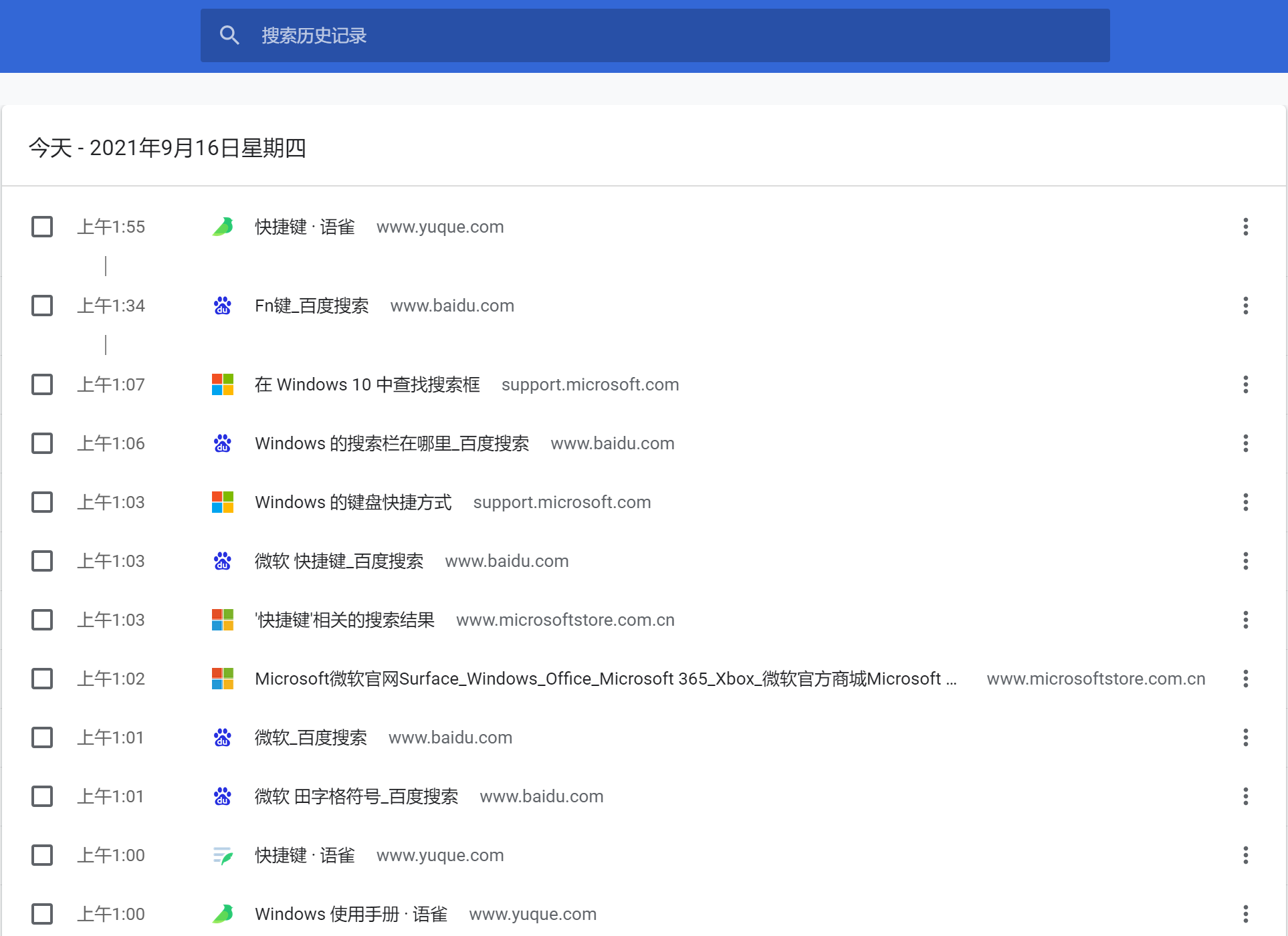
Task: Click yuque draft favicon at 上午1:00 快捷键
Action: click(223, 855)
